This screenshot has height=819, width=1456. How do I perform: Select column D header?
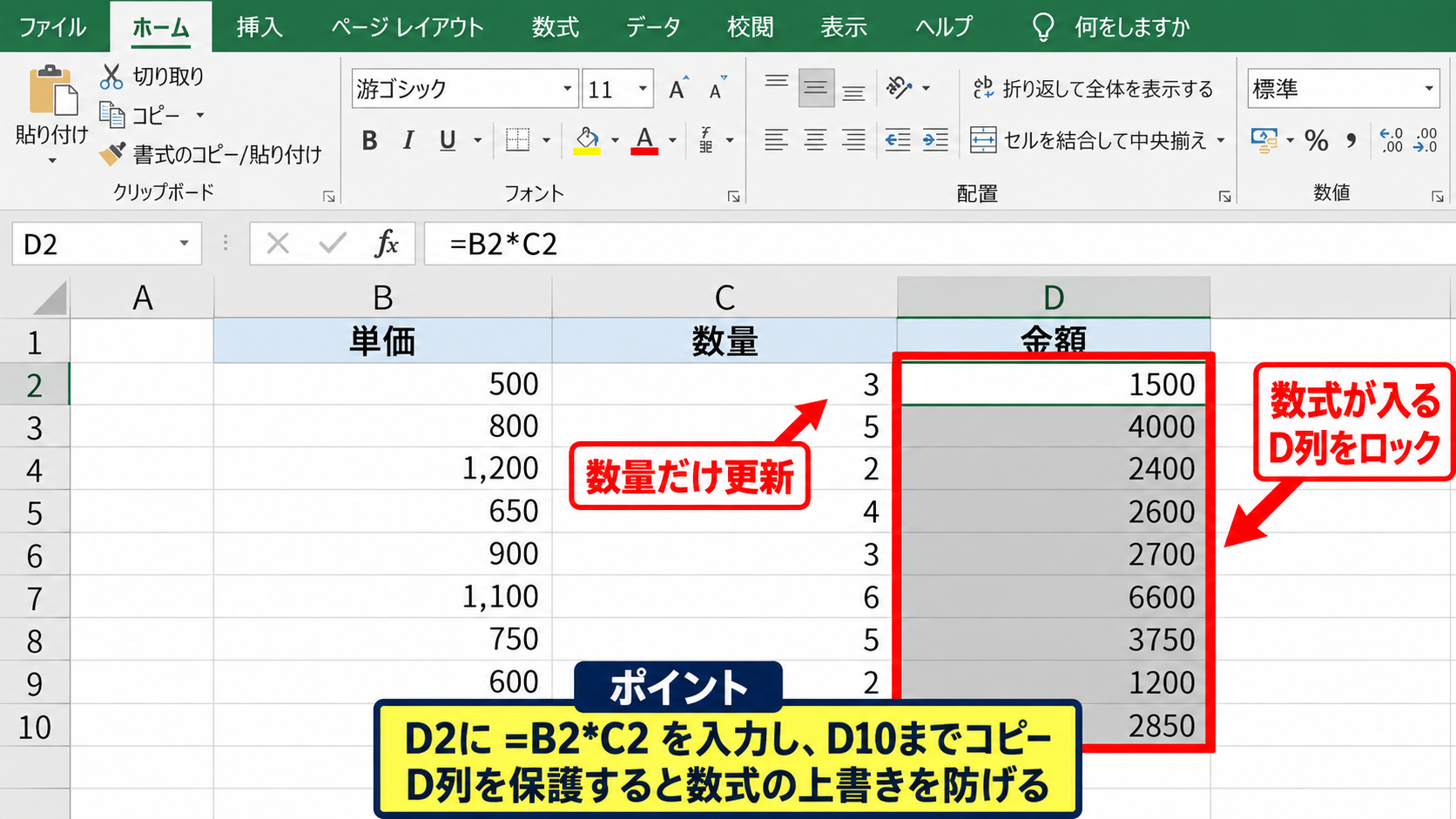1054,298
